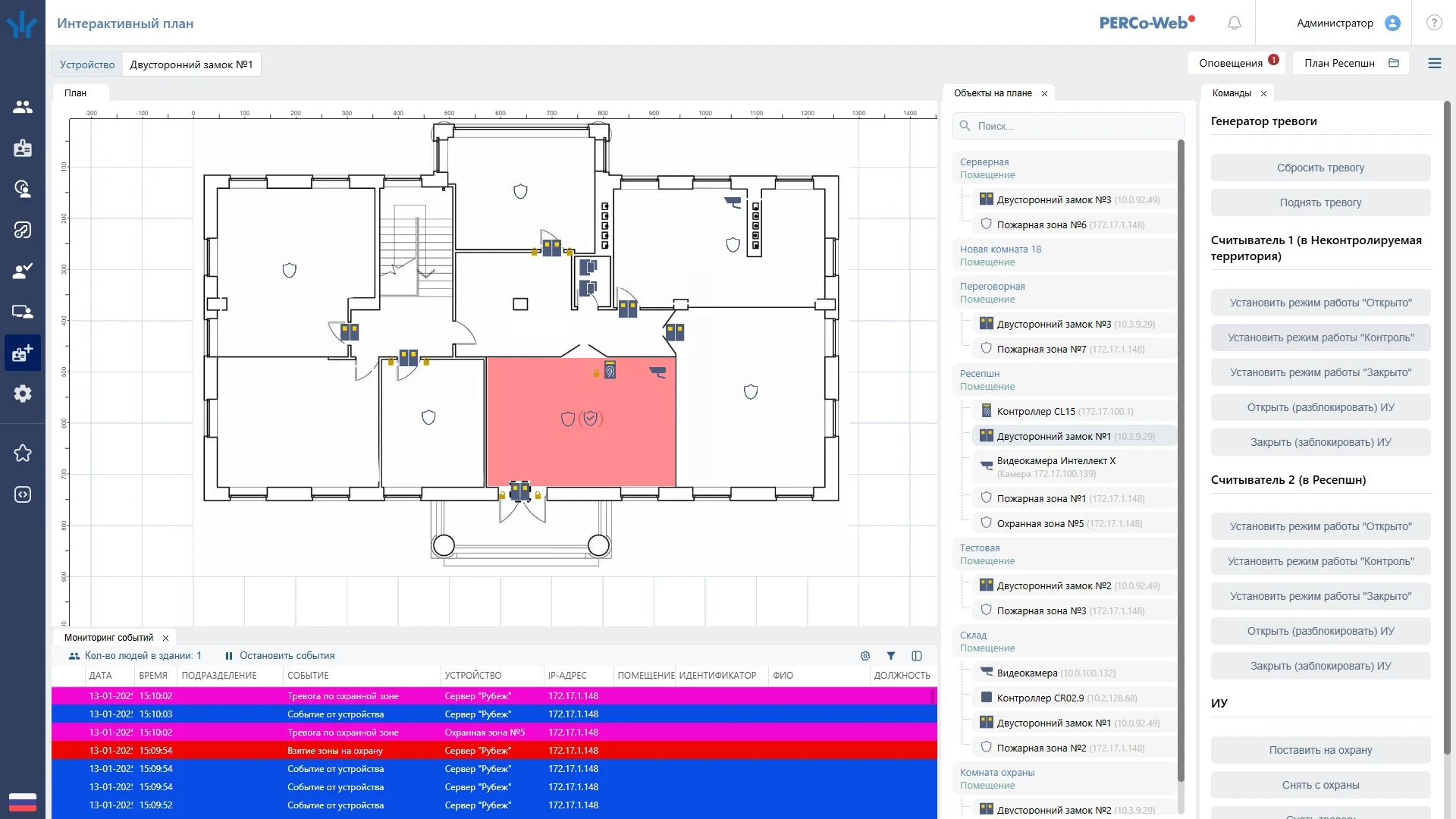Open the event monitoring settings gear

coord(865,656)
